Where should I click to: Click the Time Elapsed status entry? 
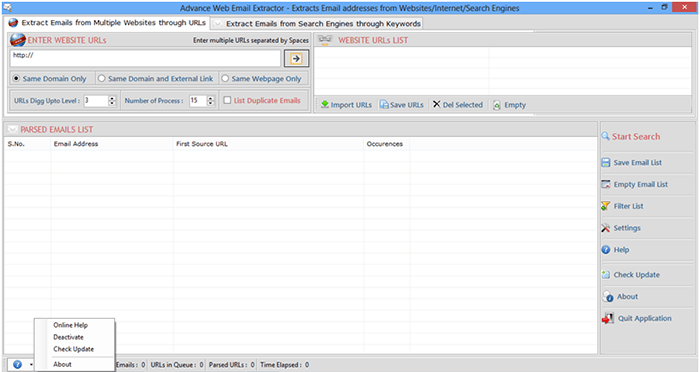[x=284, y=364]
